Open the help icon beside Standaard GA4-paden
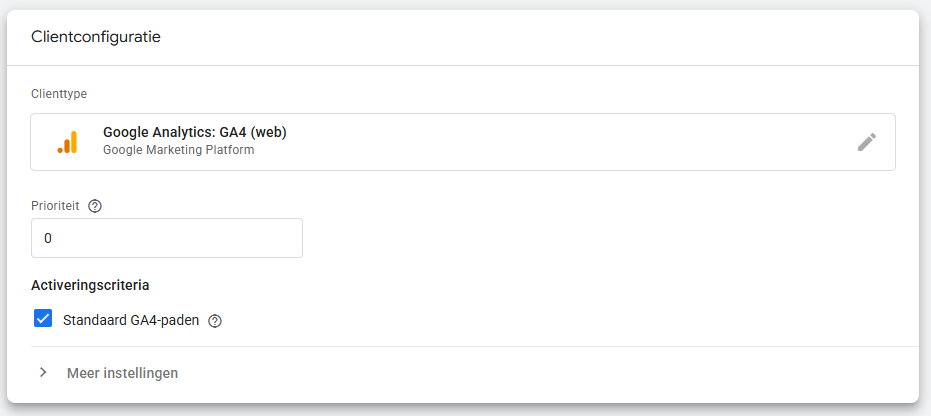The image size is (931, 416). point(214,321)
